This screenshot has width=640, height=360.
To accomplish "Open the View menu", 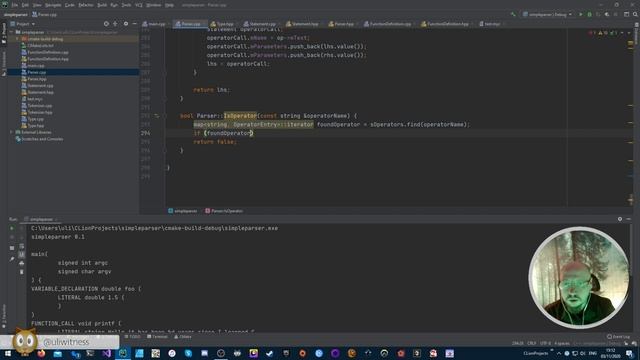I will click(x=37, y=5).
